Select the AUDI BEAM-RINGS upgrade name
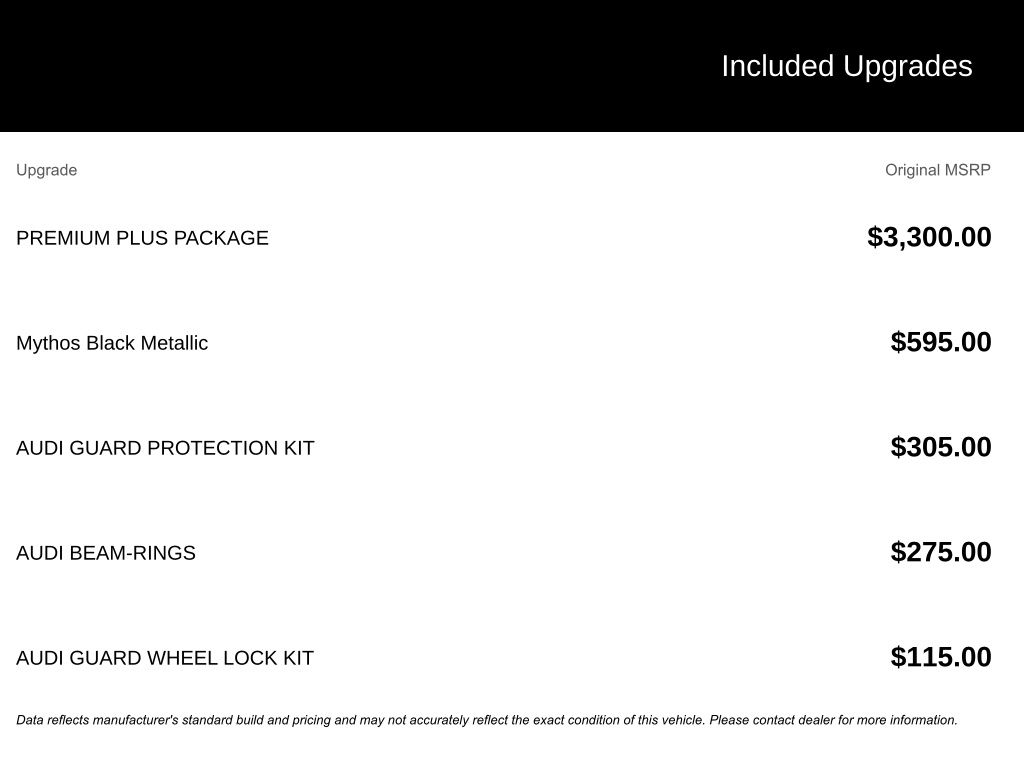The image size is (1024, 768). [106, 553]
